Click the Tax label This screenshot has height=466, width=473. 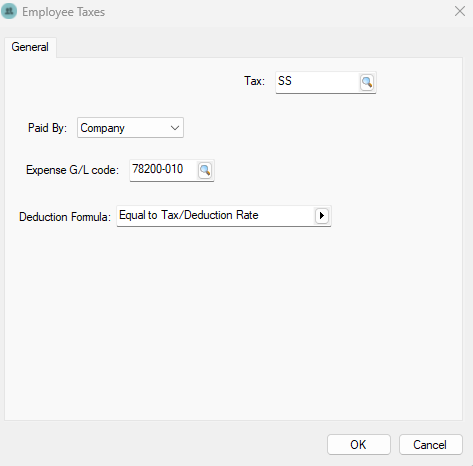[x=254, y=81]
